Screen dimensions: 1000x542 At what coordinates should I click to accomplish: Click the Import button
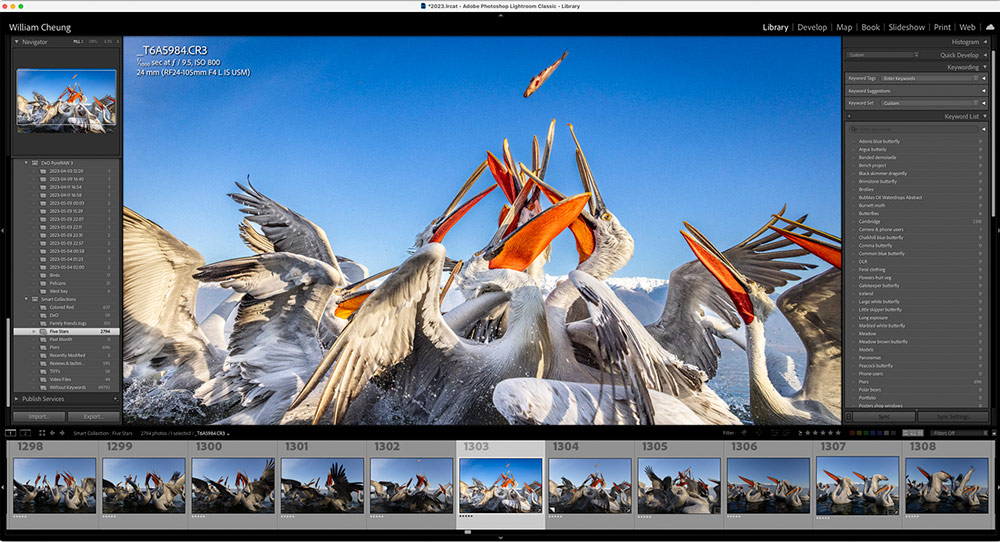coord(39,417)
